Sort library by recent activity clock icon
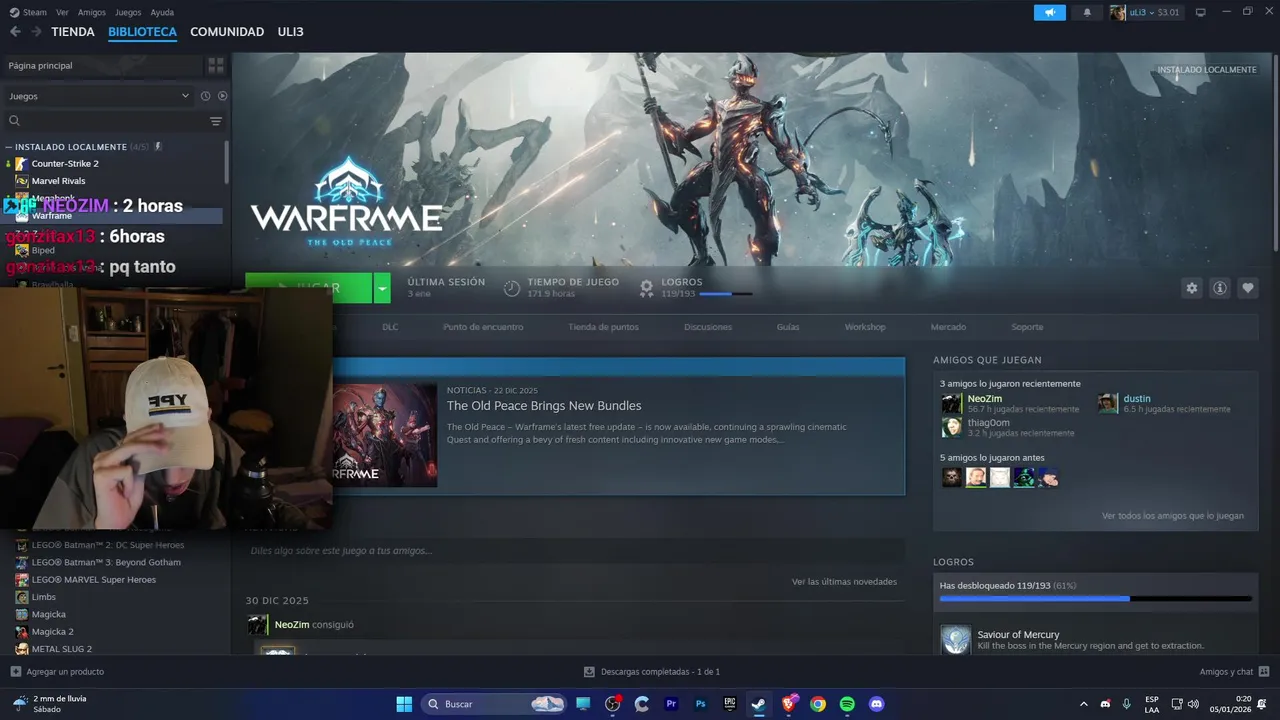The height and width of the screenshot is (720, 1280). coord(205,96)
